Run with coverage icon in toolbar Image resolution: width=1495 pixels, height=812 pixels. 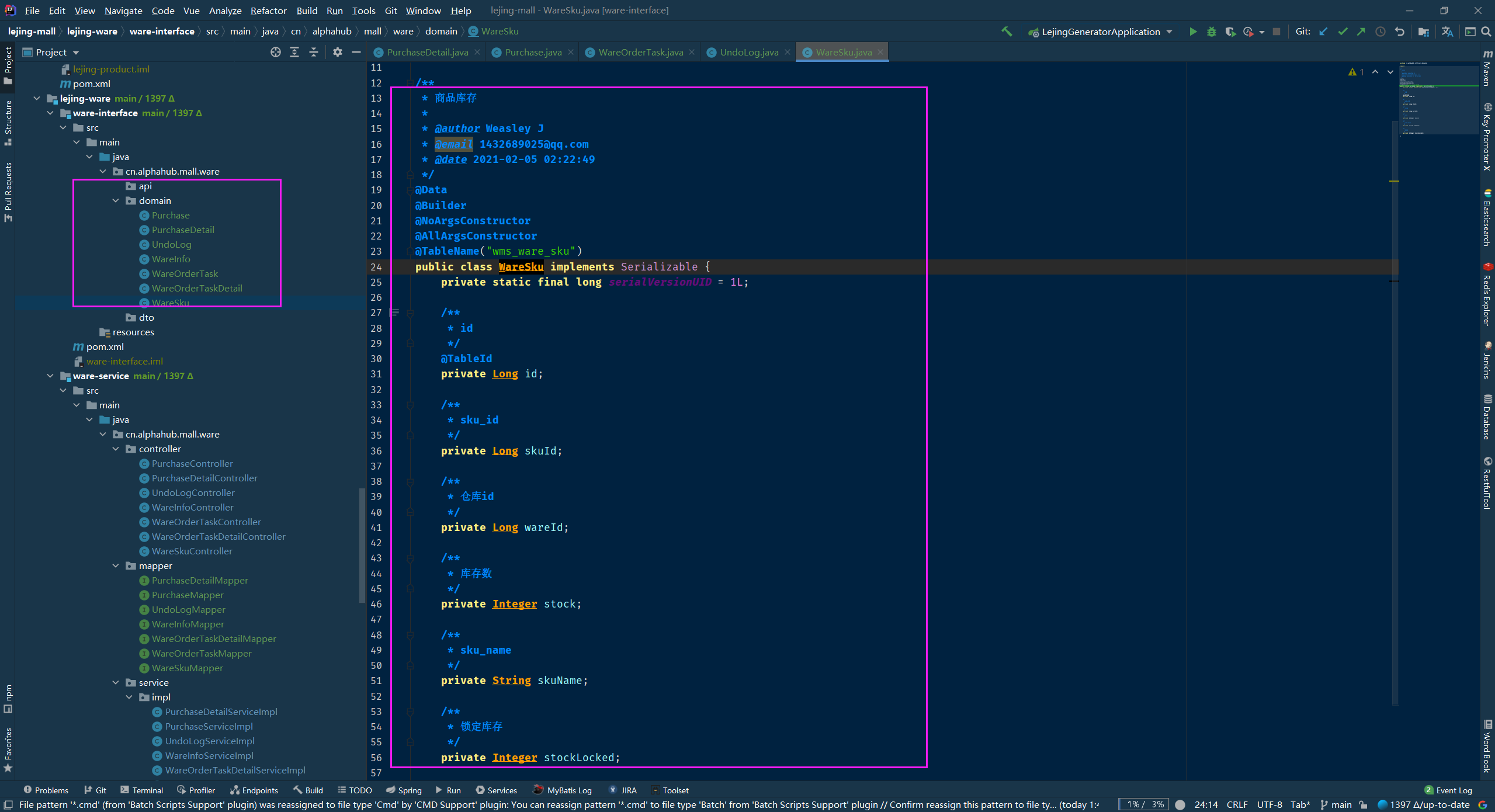coord(1230,32)
